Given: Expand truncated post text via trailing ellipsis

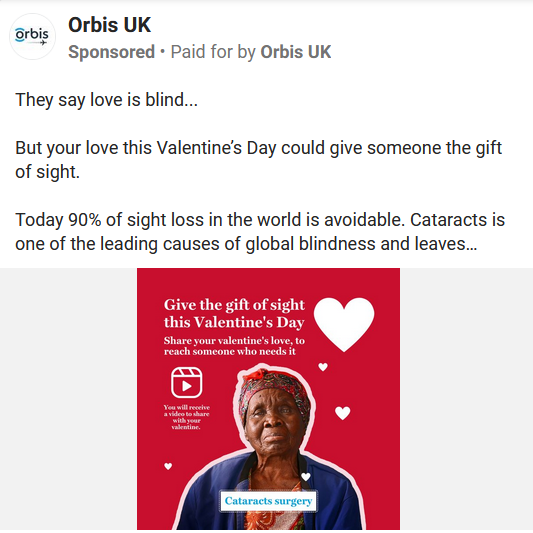Looking at the screenshot, I should click(471, 244).
